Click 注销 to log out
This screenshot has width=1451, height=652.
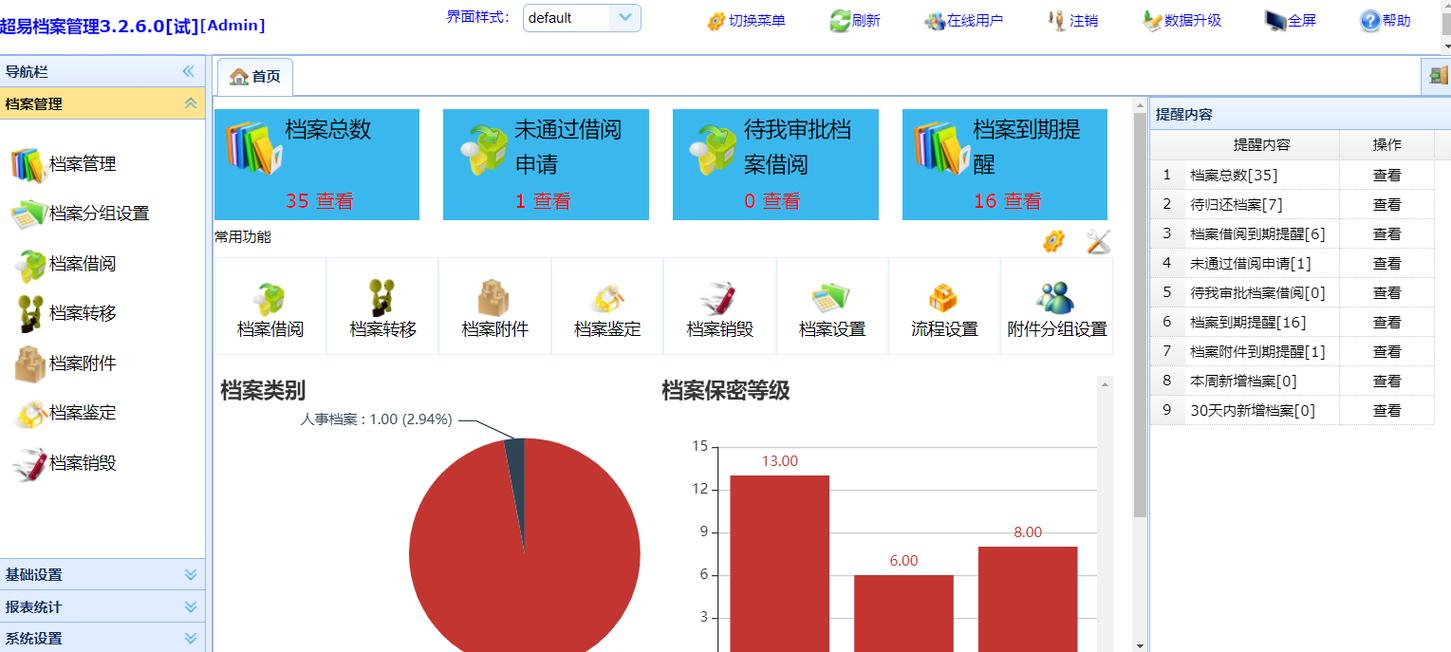[1072, 20]
